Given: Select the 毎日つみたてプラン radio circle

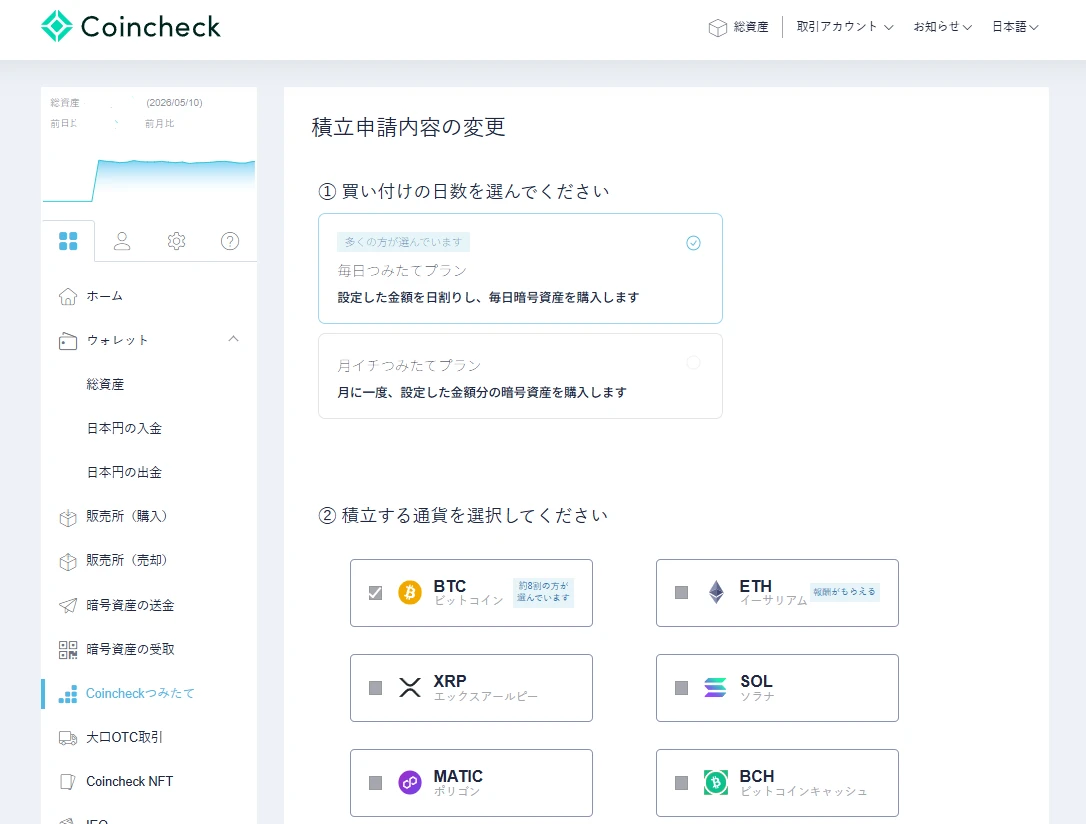Looking at the screenshot, I should coord(693,243).
